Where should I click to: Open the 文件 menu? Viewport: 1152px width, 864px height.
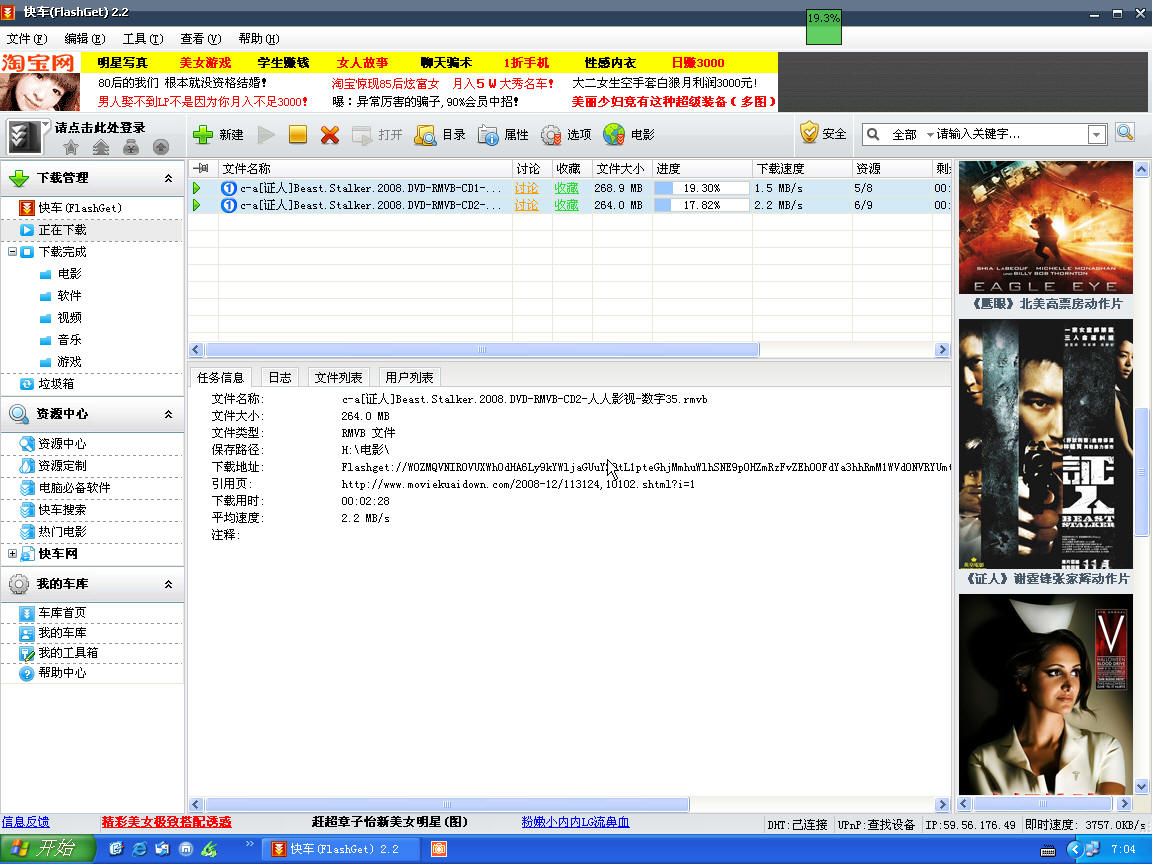point(26,39)
